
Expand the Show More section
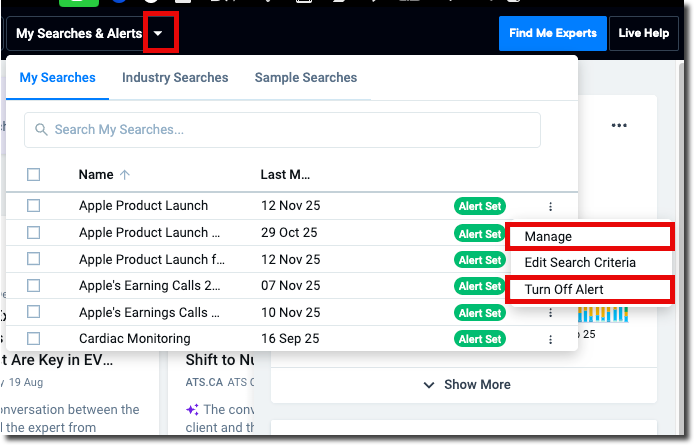[x=467, y=385]
